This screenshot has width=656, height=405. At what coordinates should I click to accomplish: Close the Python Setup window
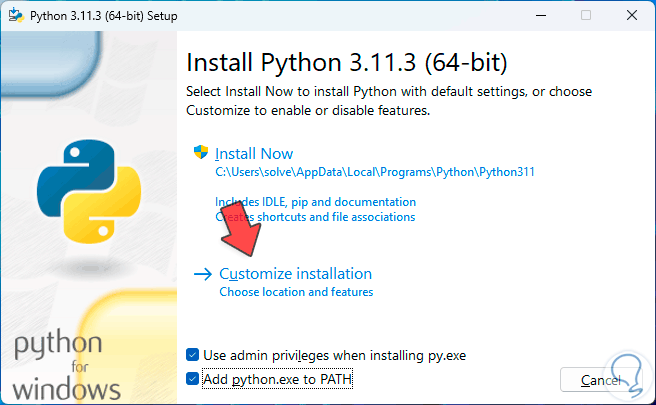(632, 15)
